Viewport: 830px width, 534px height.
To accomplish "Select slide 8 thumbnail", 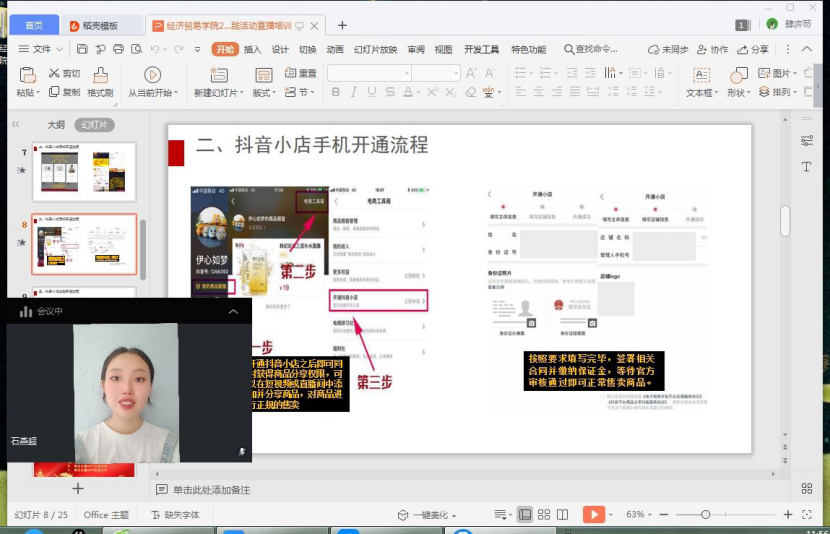I will tap(84, 244).
